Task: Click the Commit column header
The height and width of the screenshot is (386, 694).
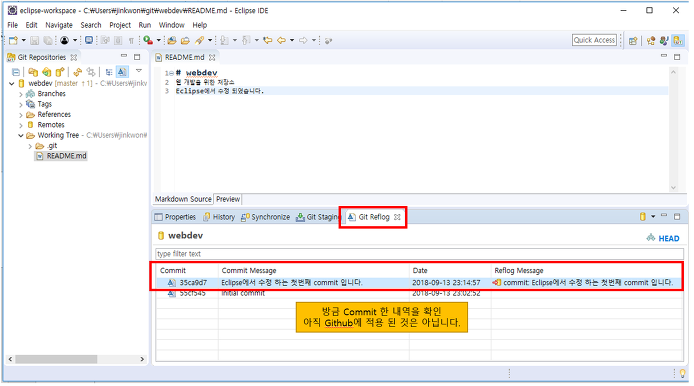Action: (187, 270)
